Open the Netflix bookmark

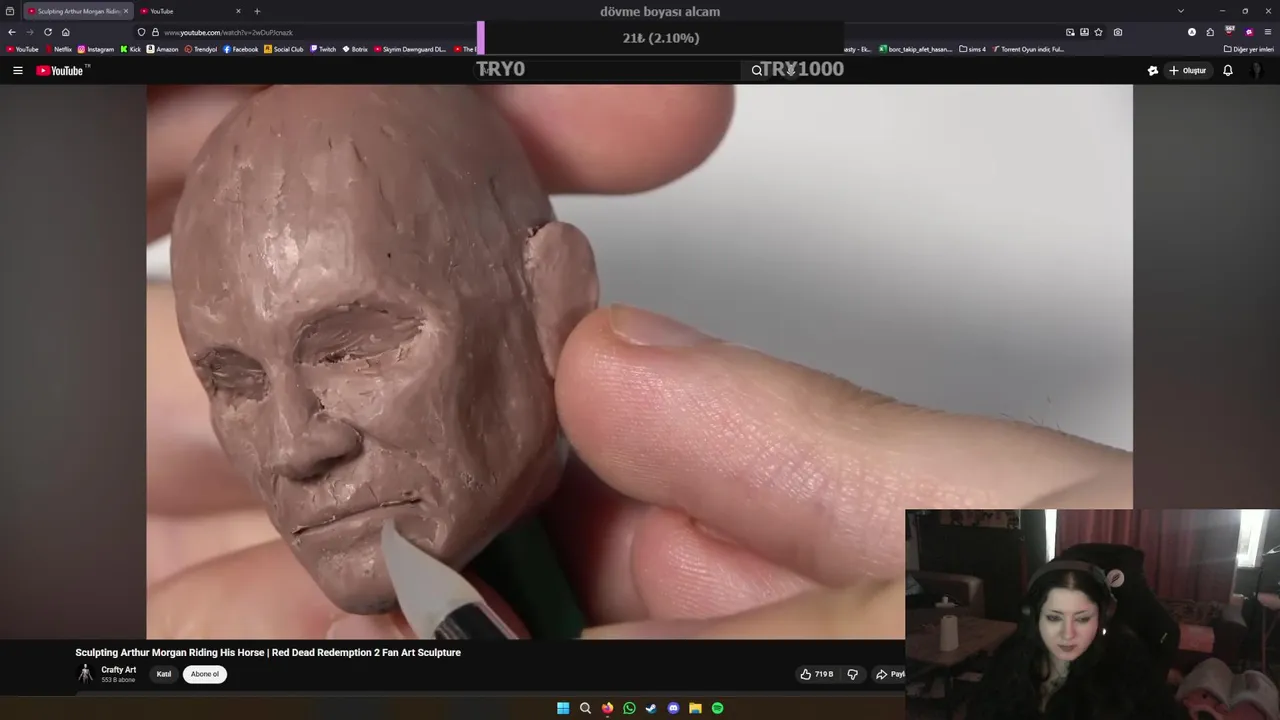click(58, 49)
